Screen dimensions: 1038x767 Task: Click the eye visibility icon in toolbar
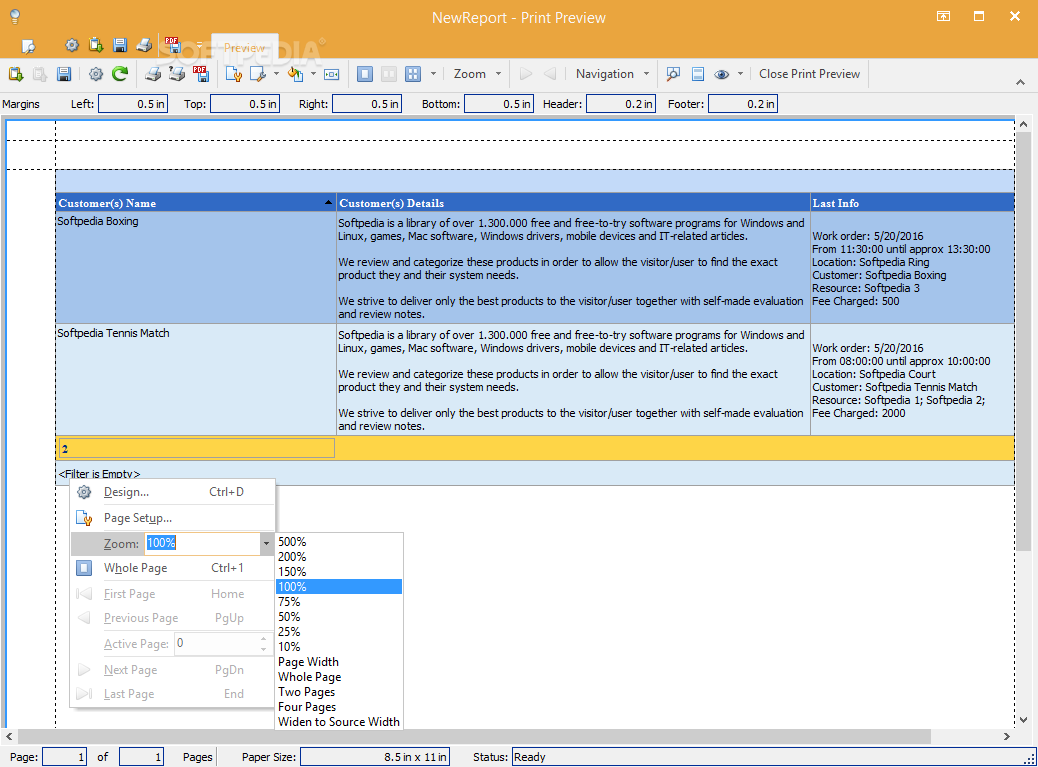click(x=722, y=74)
